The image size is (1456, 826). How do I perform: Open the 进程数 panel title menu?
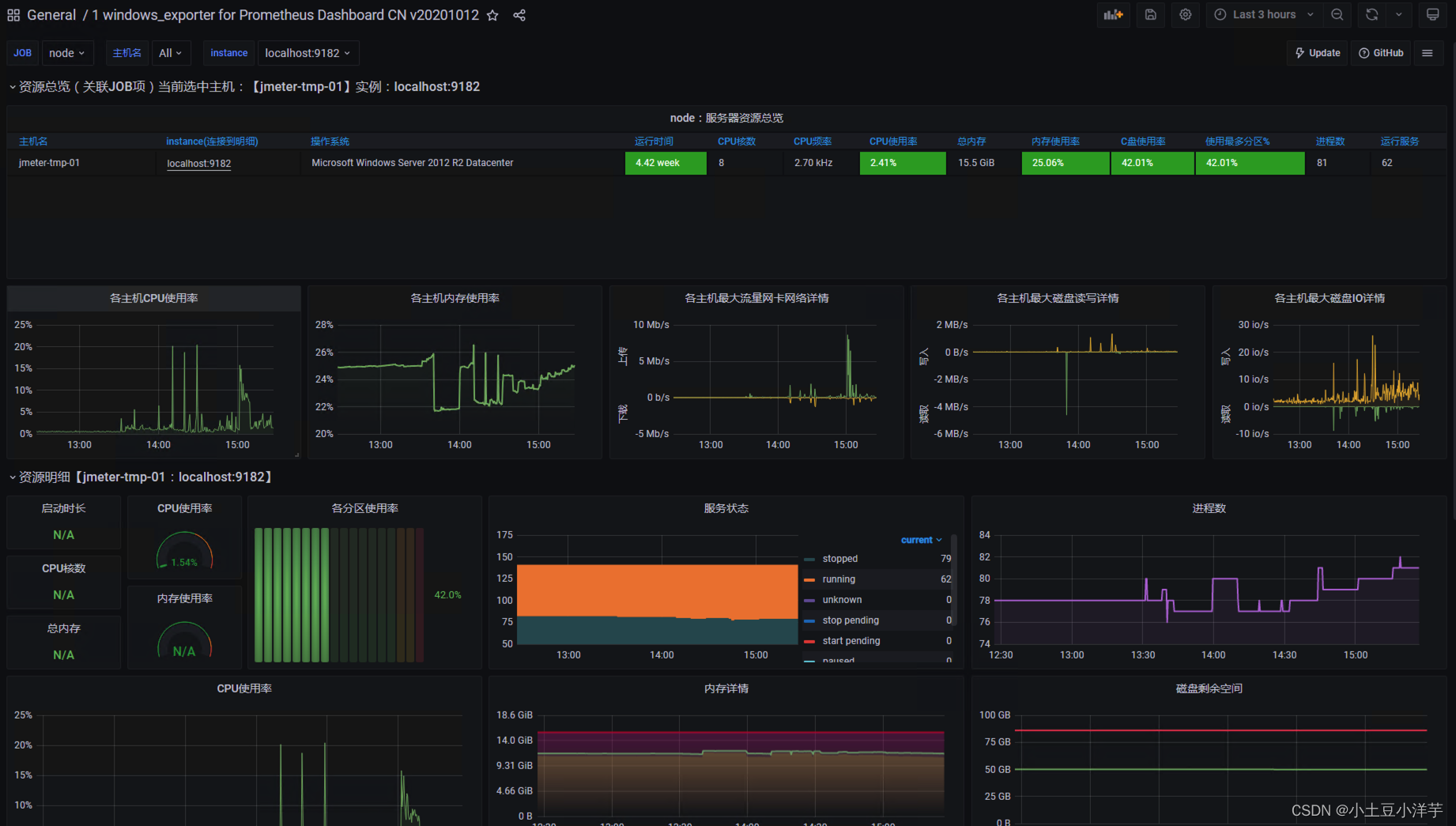click(1209, 508)
